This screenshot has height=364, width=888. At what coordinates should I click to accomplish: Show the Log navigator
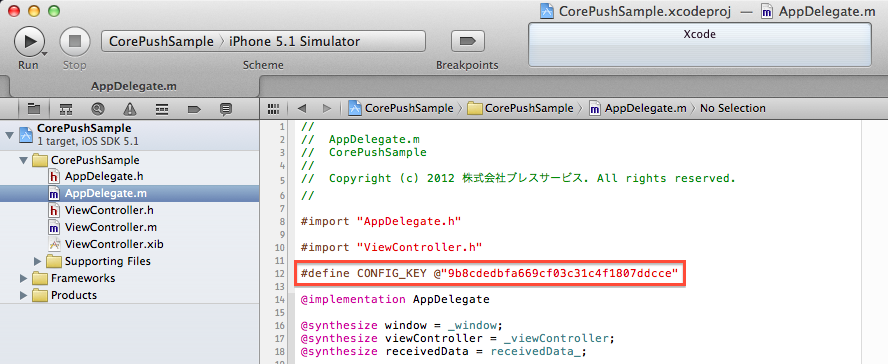(226, 108)
